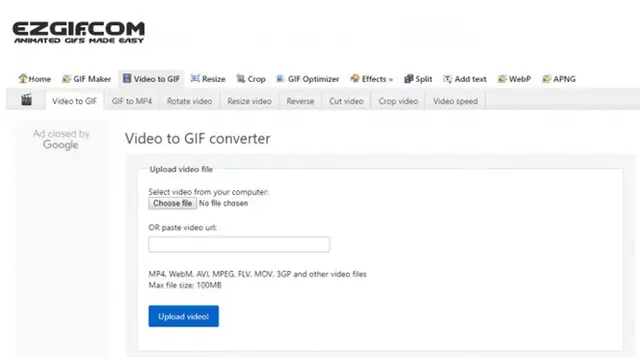Click the GIF Optimizer icon

(280, 79)
